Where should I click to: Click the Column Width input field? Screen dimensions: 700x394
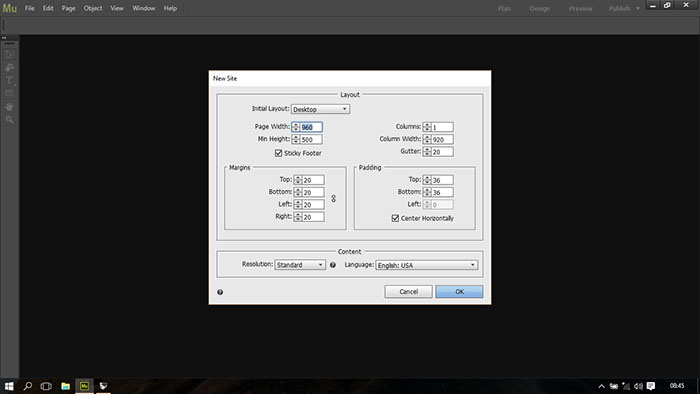tap(442, 140)
